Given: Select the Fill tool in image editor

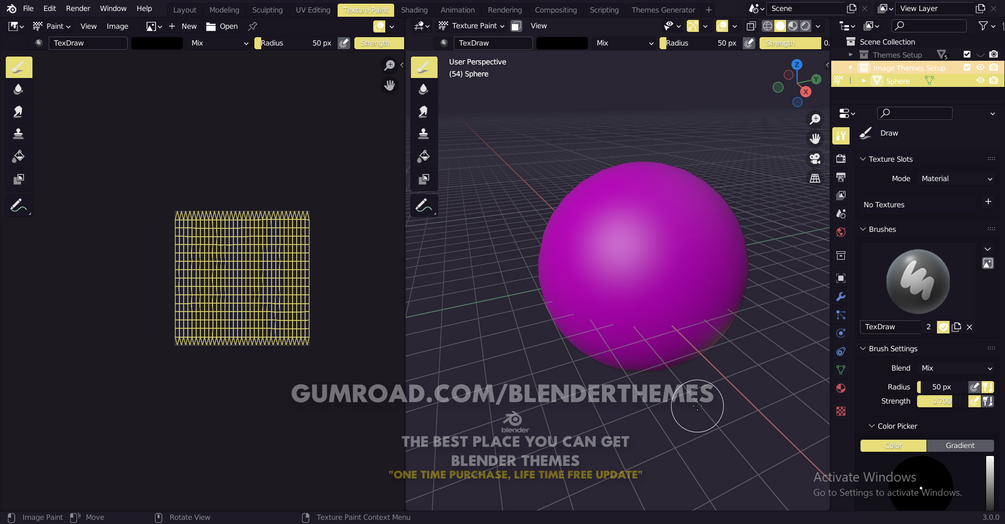Looking at the screenshot, I should (19, 156).
